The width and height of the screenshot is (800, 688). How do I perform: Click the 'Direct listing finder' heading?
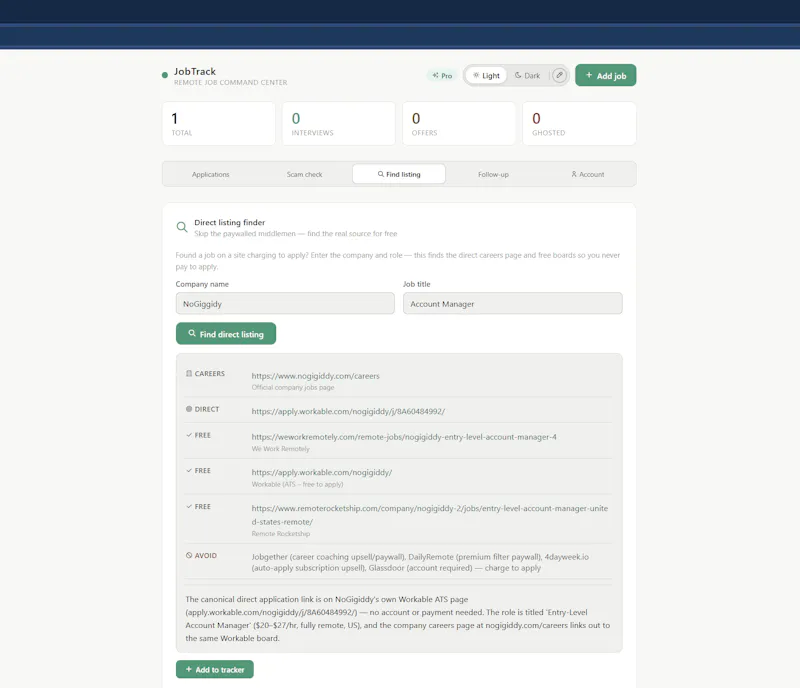tap(230, 223)
